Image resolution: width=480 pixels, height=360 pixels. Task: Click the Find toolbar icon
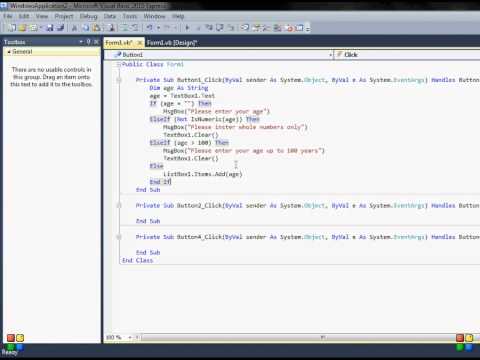coord(112,28)
